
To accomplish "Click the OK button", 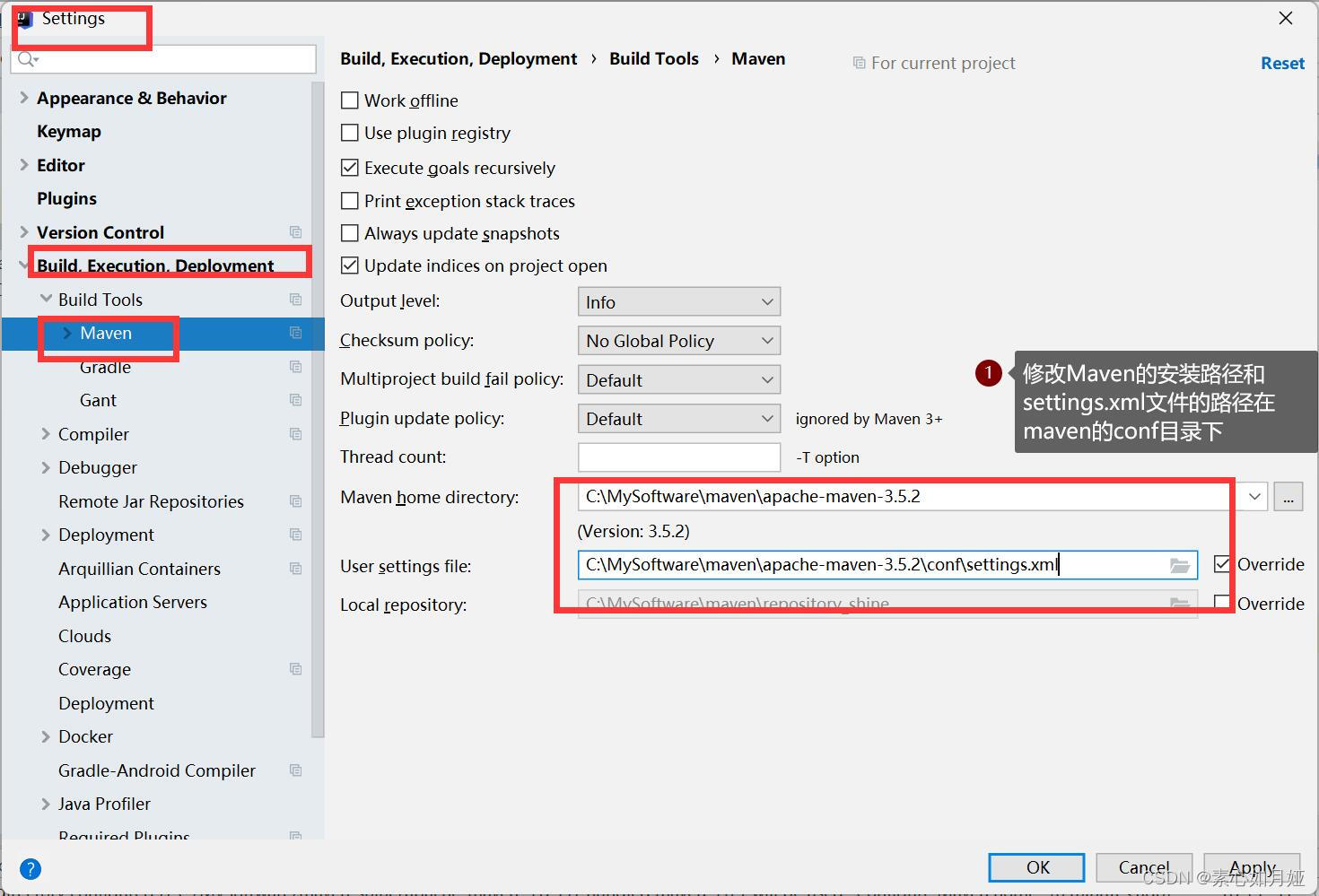I will tap(1036, 867).
